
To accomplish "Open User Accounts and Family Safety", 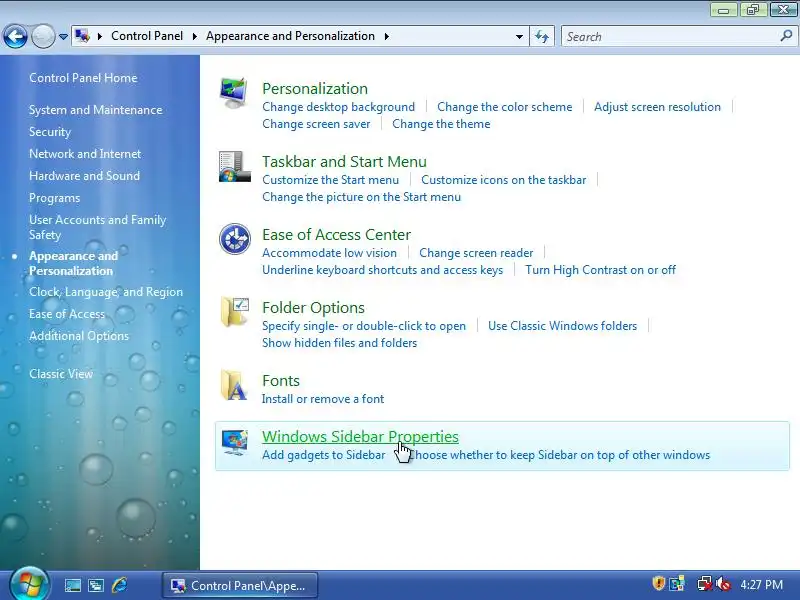I will tap(97, 228).
